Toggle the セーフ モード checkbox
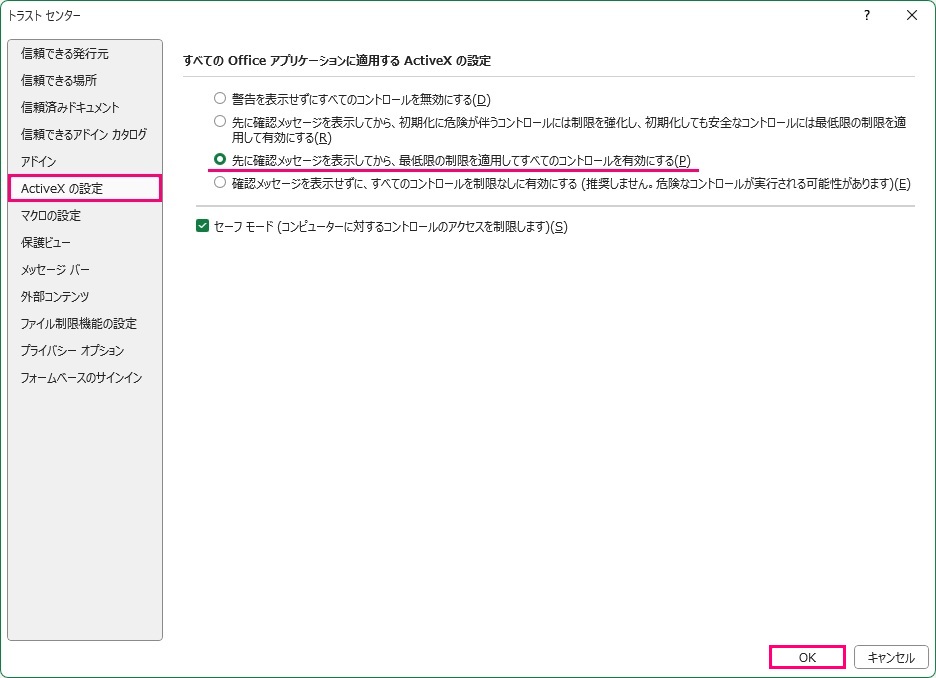This screenshot has width=936, height=678. coord(202,226)
